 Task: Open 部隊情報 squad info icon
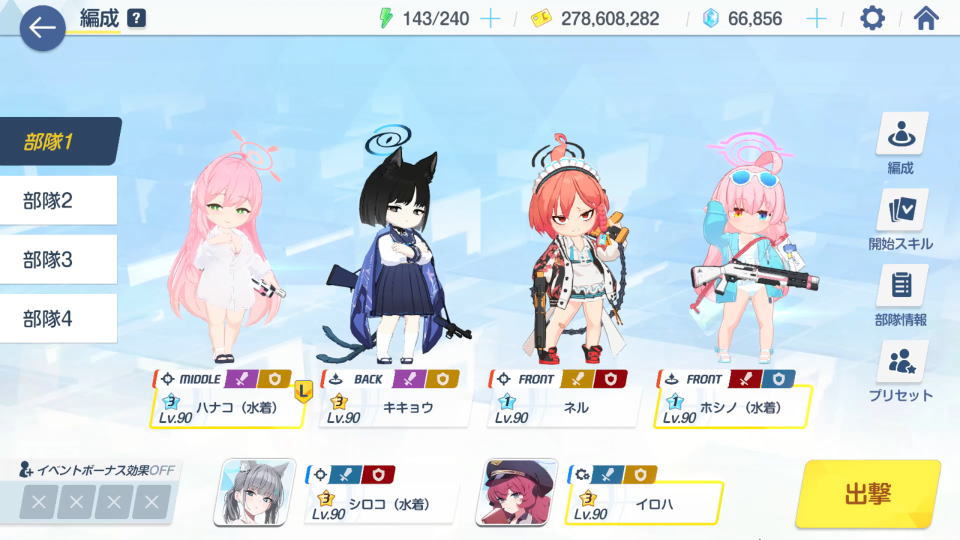click(x=901, y=285)
